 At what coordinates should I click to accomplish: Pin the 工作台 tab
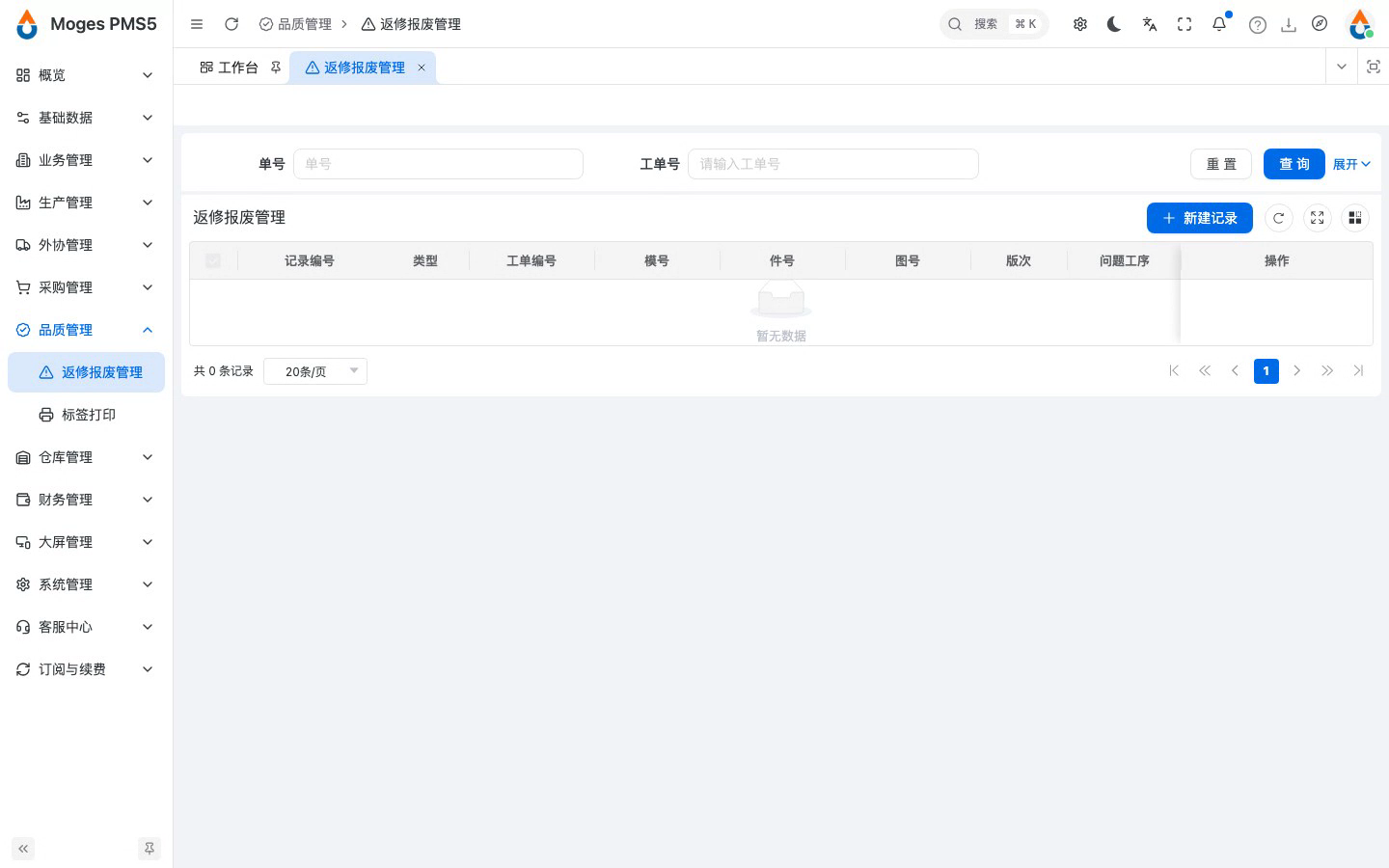click(x=276, y=68)
